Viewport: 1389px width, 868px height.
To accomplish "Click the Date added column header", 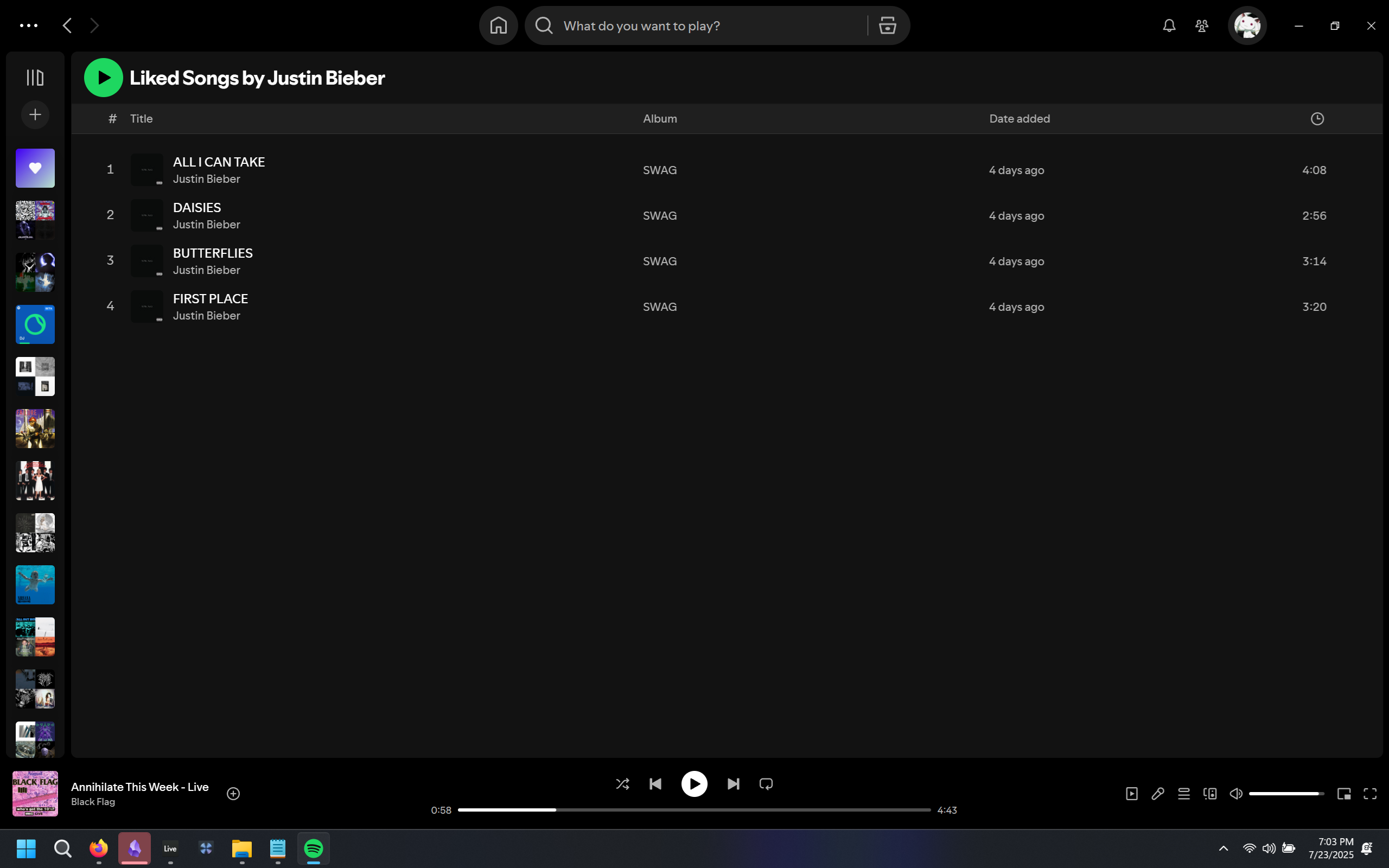I will [1020, 119].
